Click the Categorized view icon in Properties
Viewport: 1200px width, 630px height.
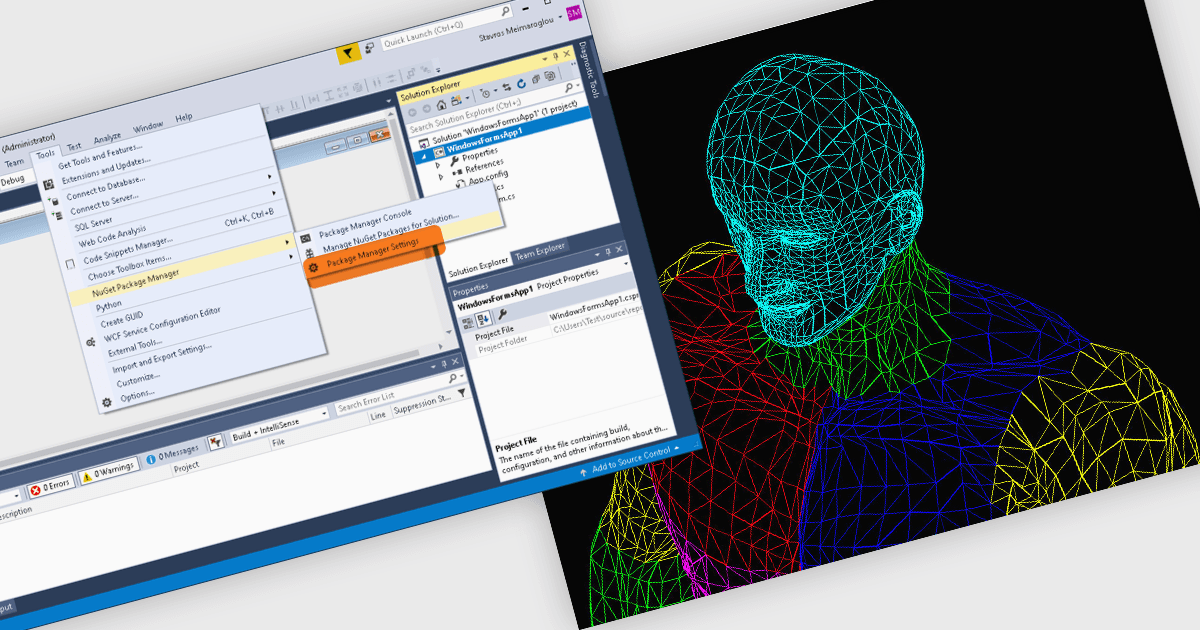tap(467, 322)
